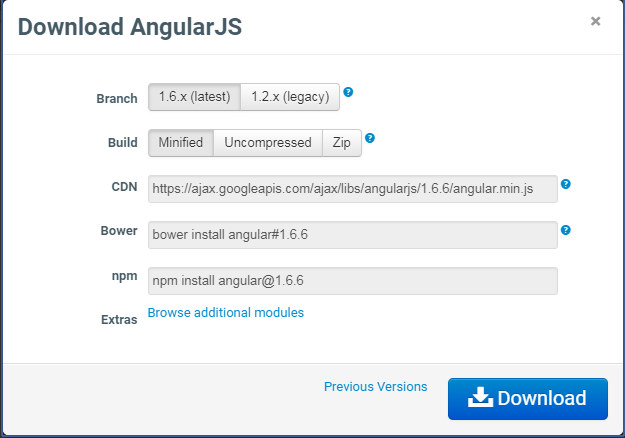Image resolution: width=625 pixels, height=438 pixels.
Task: Choose the Minified build option
Action: (x=181, y=143)
